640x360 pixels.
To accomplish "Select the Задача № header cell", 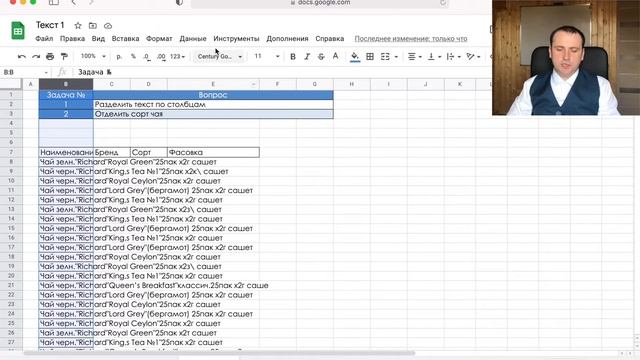I will click(66, 95).
